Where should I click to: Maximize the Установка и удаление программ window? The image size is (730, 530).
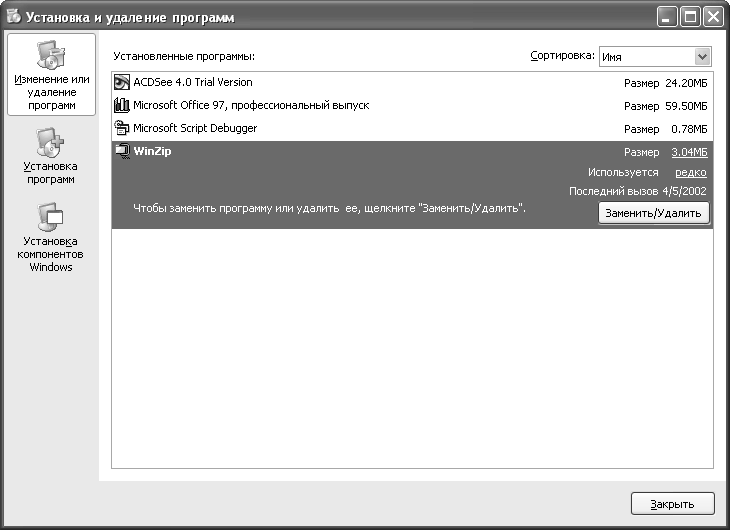tap(690, 17)
